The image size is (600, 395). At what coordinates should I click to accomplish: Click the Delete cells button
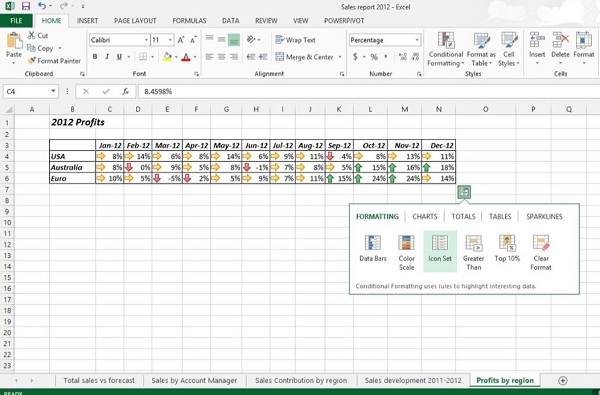point(561,49)
